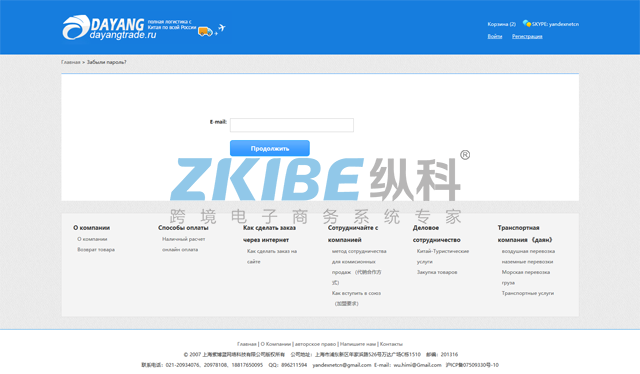Click the Транспортная компания (даян) heading
This screenshot has width=640, height=374.
(x=525, y=234)
